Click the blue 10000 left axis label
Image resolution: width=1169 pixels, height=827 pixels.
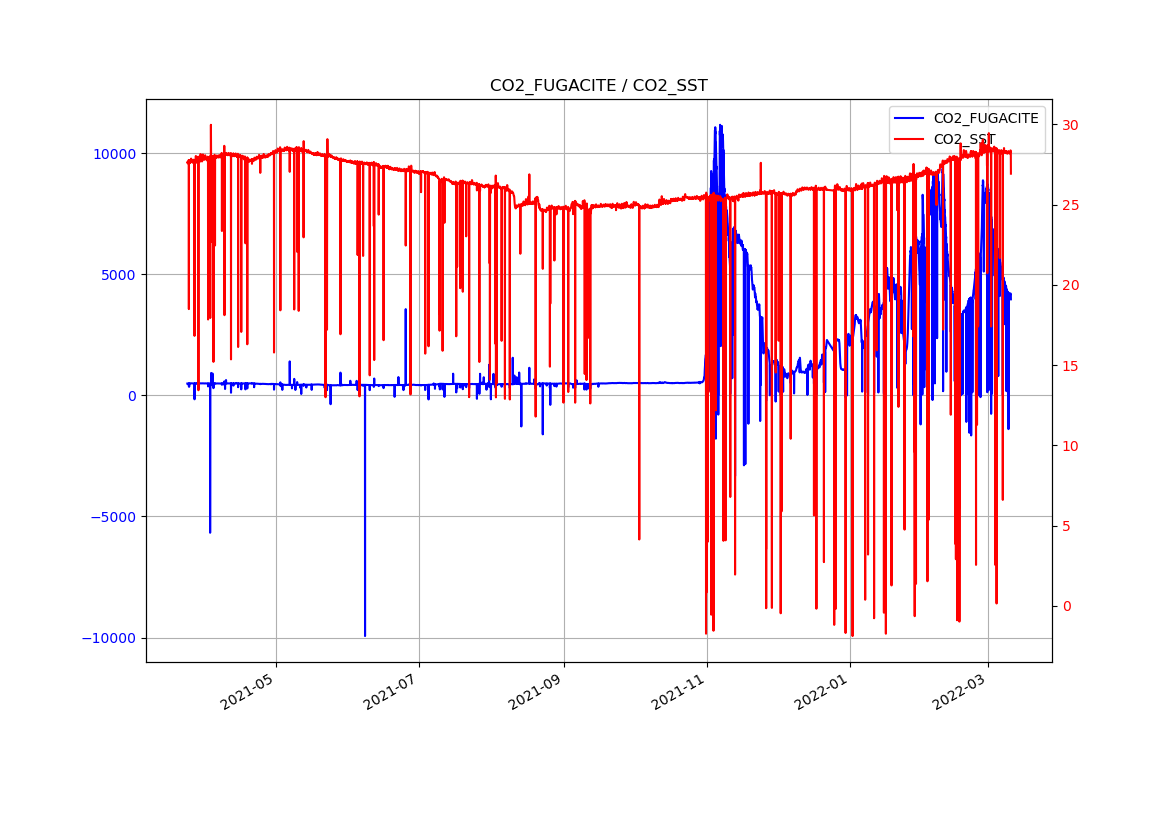click(x=116, y=154)
